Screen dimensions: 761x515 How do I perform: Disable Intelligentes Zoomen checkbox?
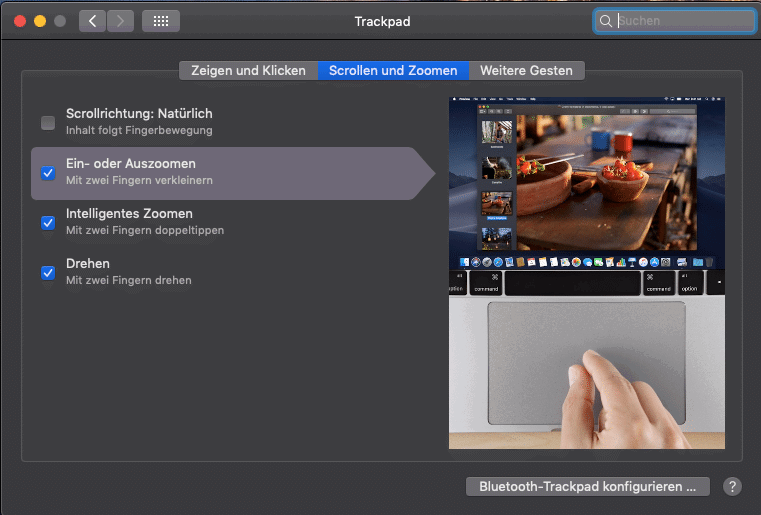point(48,223)
